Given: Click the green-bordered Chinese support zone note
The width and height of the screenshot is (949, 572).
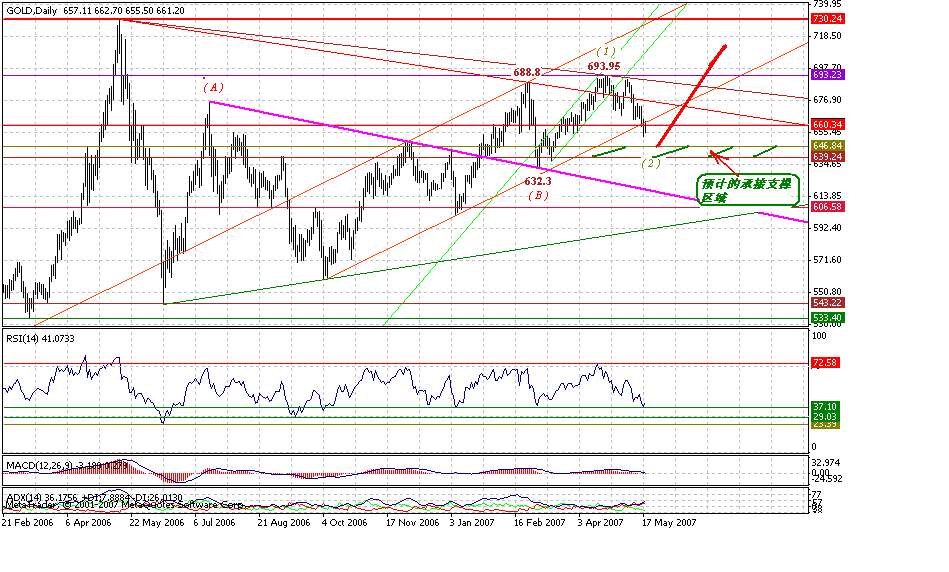Looking at the screenshot, I should tap(748, 190).
